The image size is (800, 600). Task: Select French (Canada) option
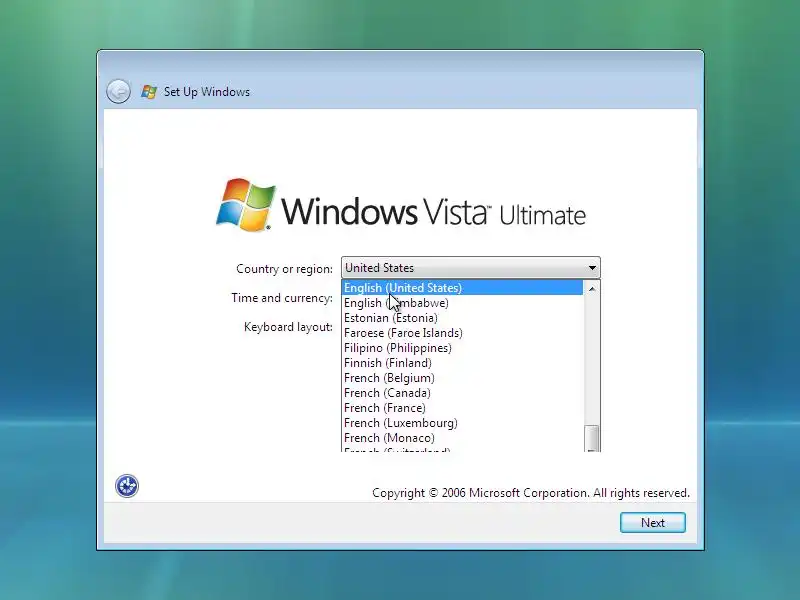[x=462, y=393]
